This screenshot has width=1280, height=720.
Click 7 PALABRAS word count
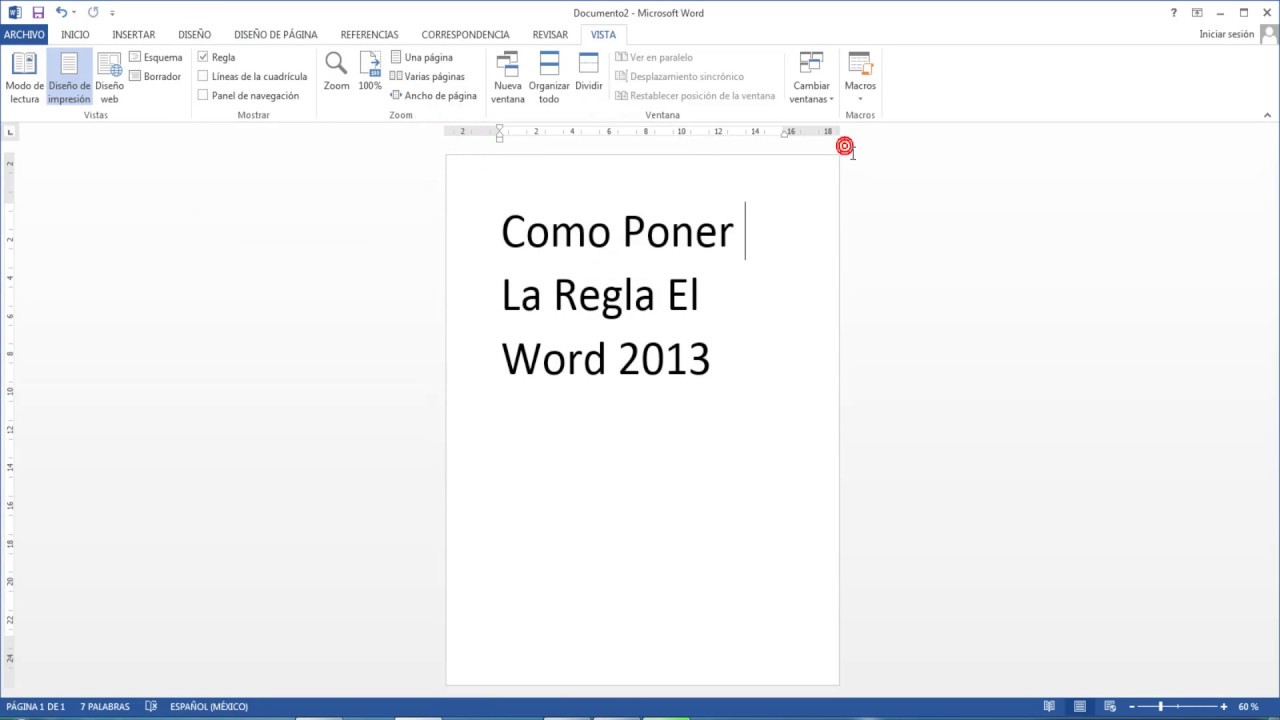(x=105, y=706)
